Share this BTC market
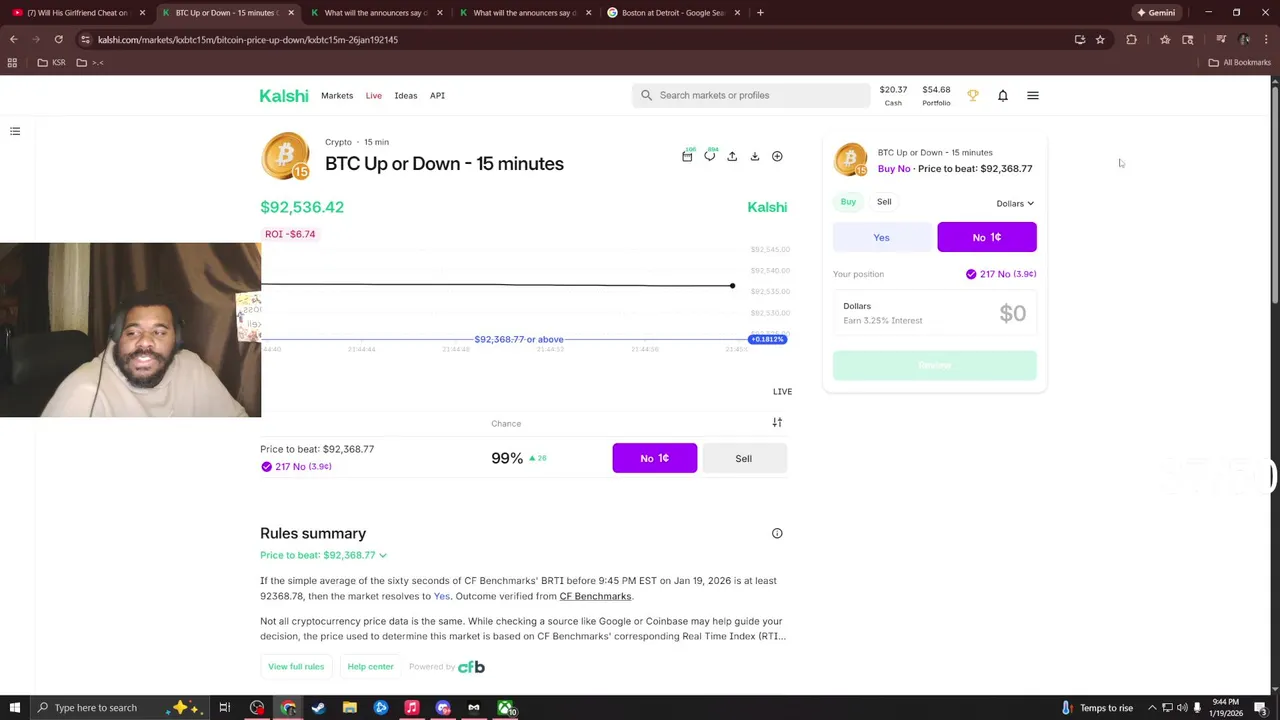Screen dimensions: 1280x720 (732, 156)
